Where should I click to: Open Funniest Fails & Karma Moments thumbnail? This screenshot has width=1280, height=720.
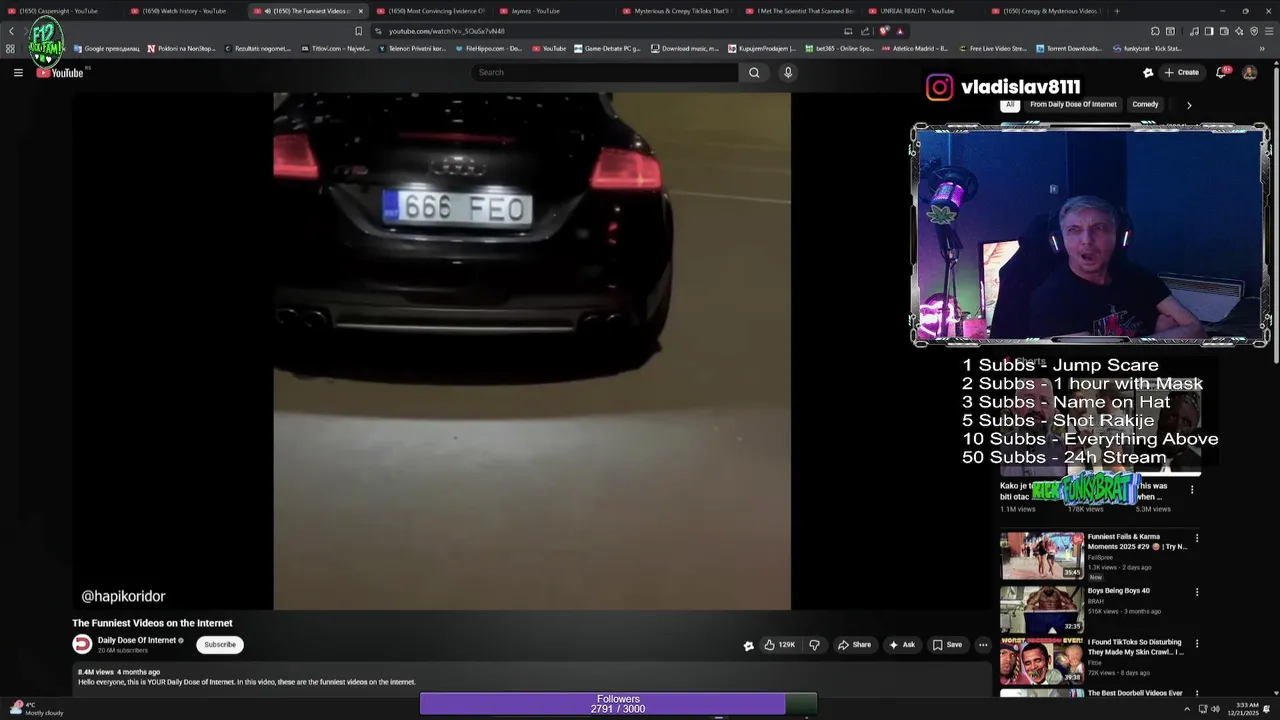[x=1042, y=555]
